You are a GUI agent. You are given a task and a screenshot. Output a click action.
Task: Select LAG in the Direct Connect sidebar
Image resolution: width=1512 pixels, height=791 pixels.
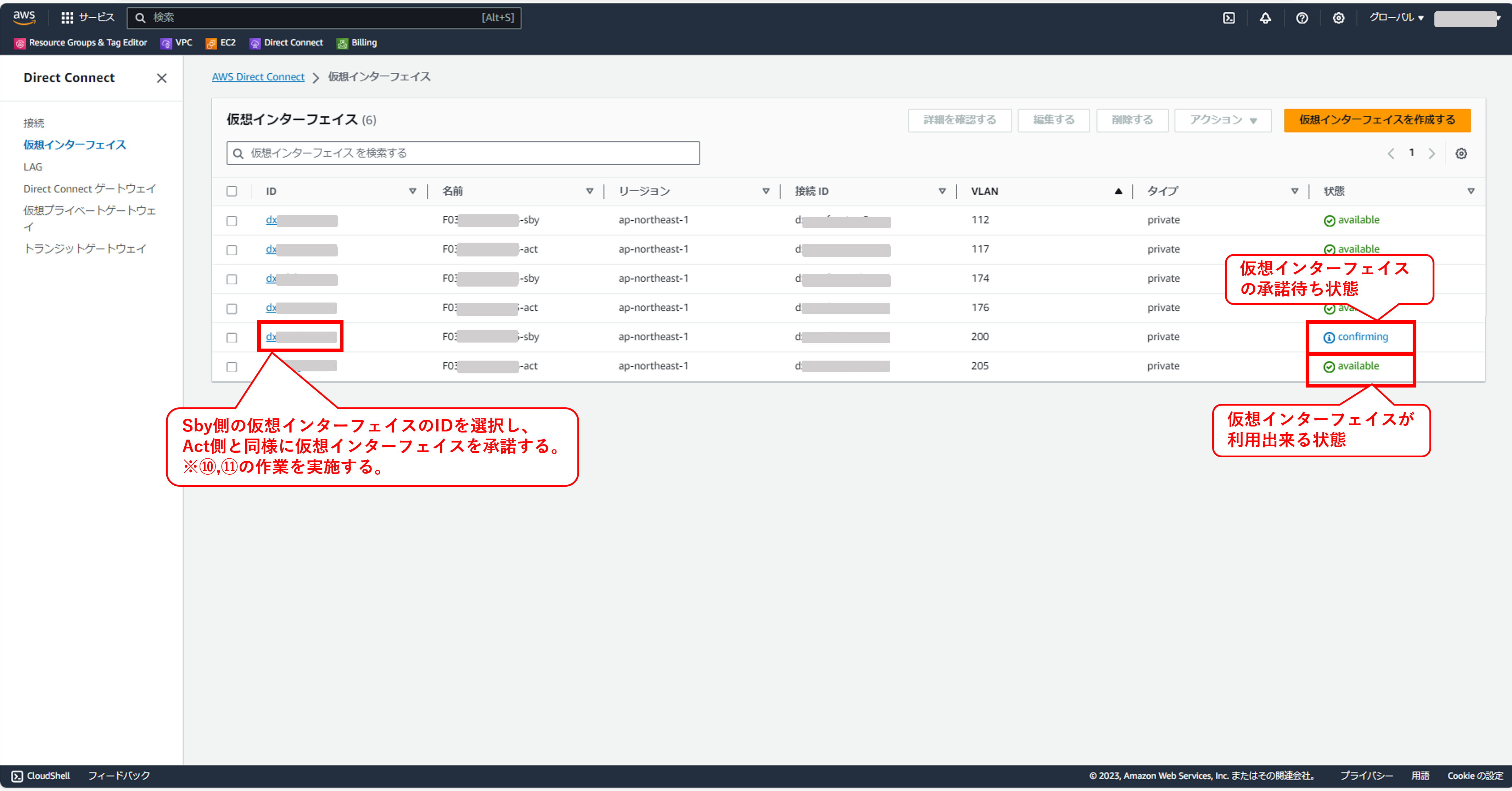click(x=33, y=166)
